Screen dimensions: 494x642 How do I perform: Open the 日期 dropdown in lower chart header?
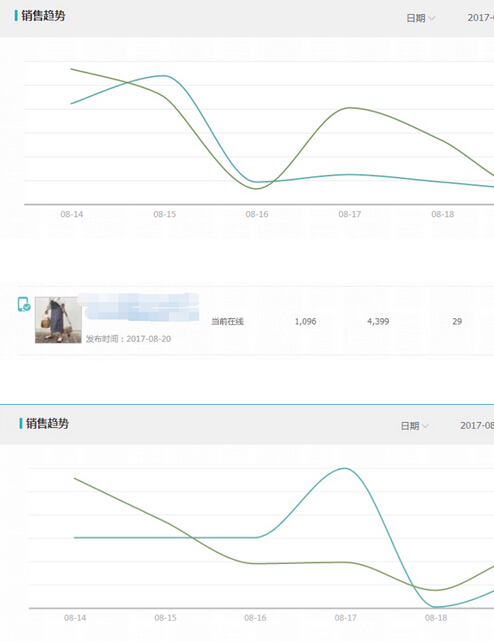(415, 426)
